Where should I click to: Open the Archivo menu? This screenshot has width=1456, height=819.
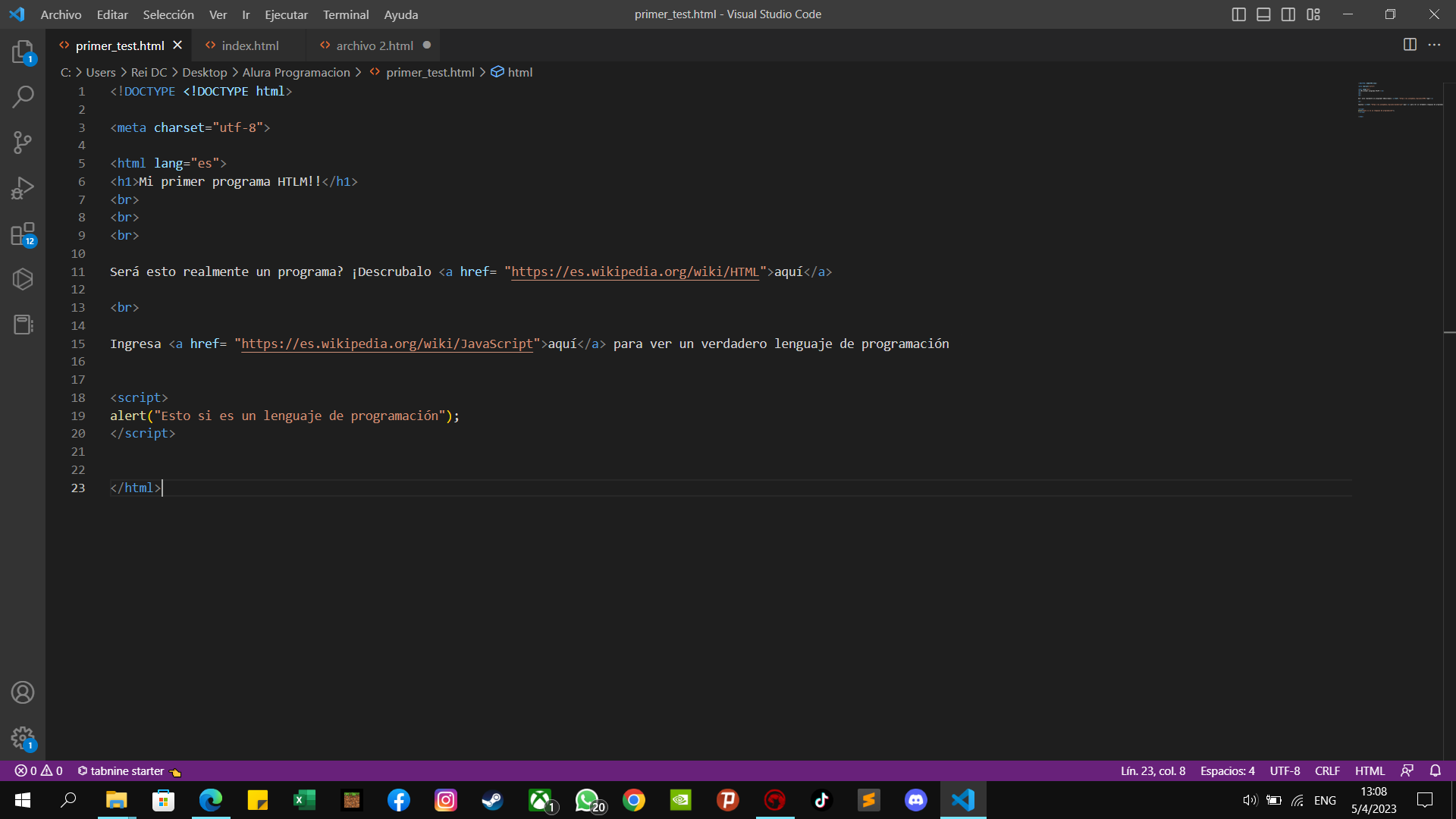(x=61, y=14)
